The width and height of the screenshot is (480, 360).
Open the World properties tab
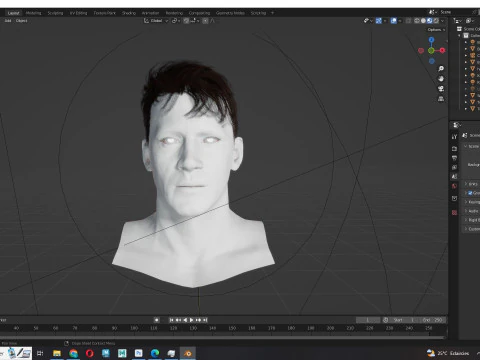tap(454, 186)
